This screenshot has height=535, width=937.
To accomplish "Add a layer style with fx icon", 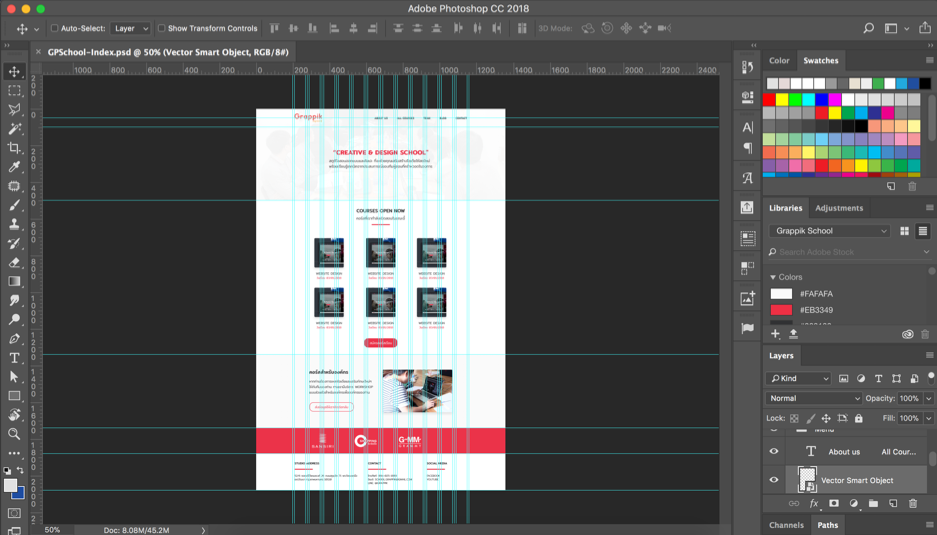I will [813, 503].
